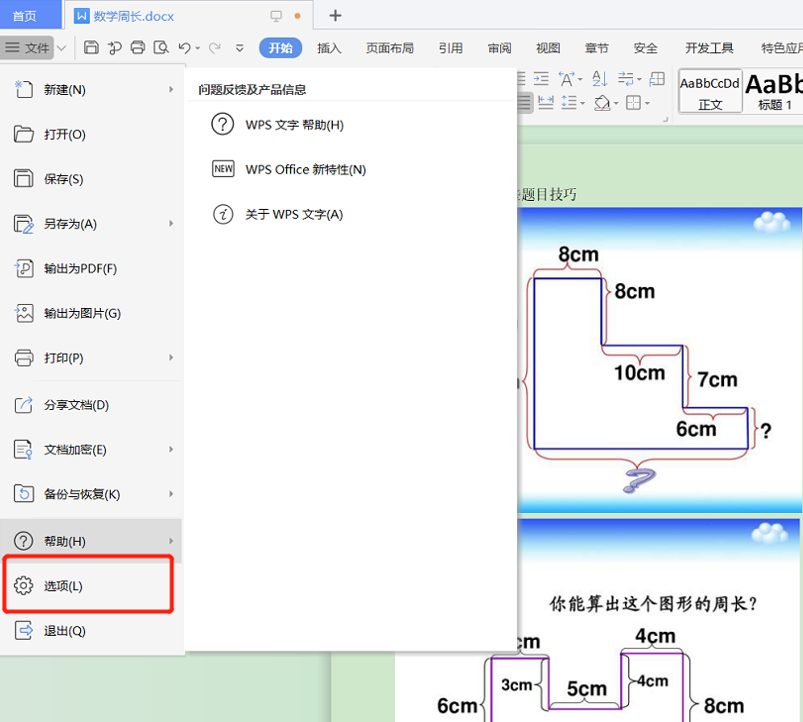Open the 插入 ribbon tab
The width and height of the screenshot is (803, 722).
point(329,48)
